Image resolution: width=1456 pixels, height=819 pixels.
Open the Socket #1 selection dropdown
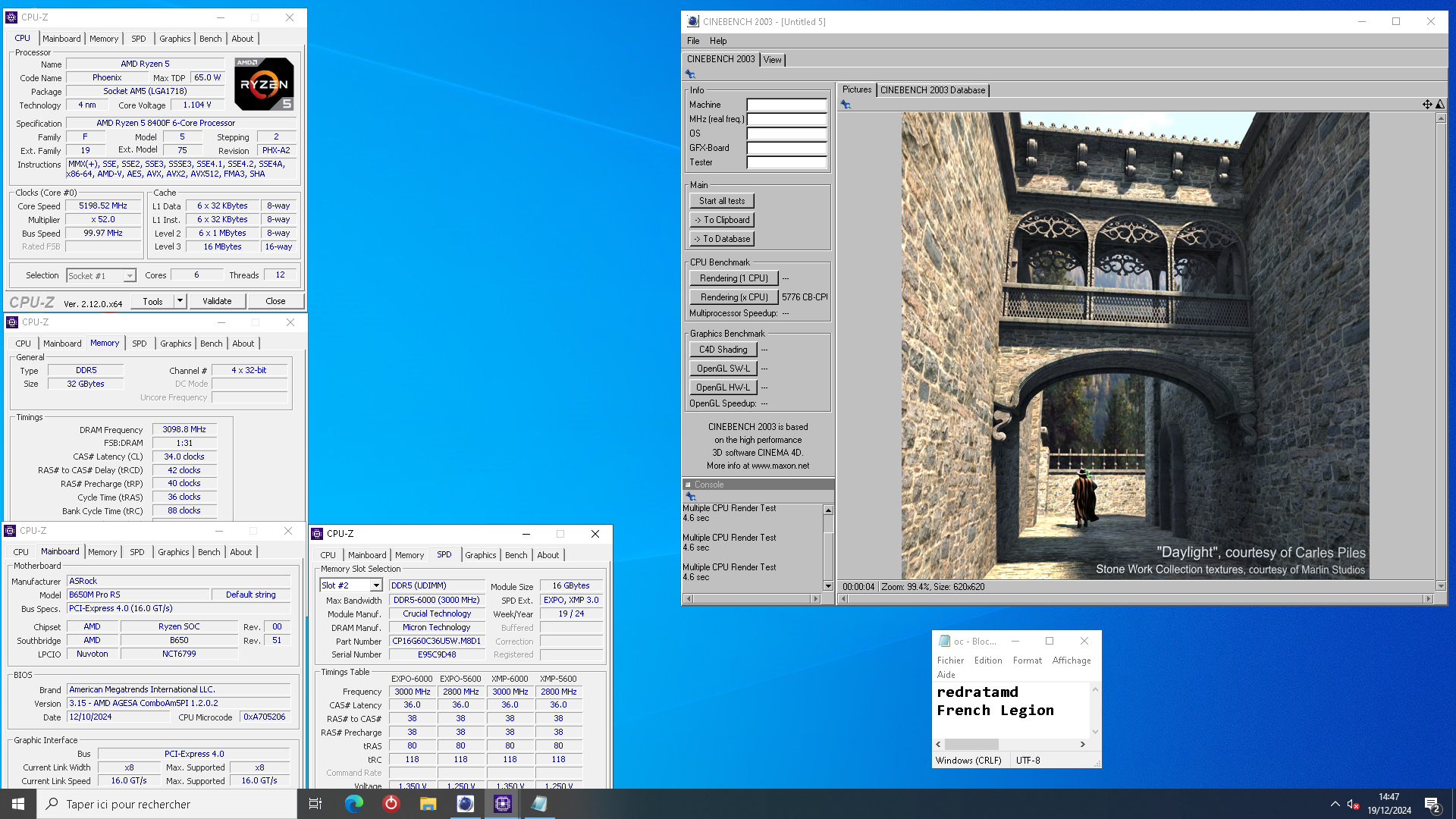[x=130, y=276]
